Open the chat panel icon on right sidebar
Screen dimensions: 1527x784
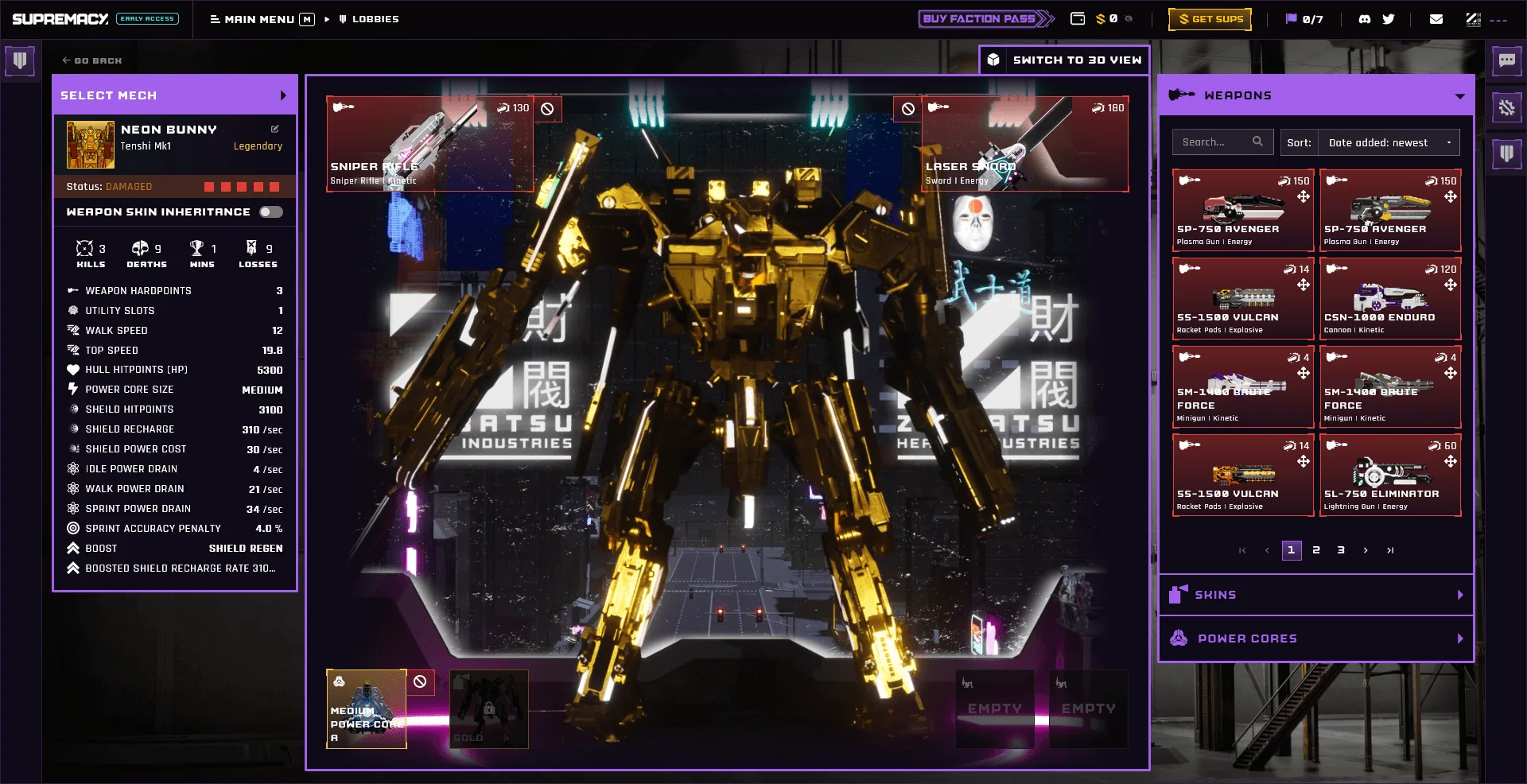pyautogui.click(x=1507, y=61)
